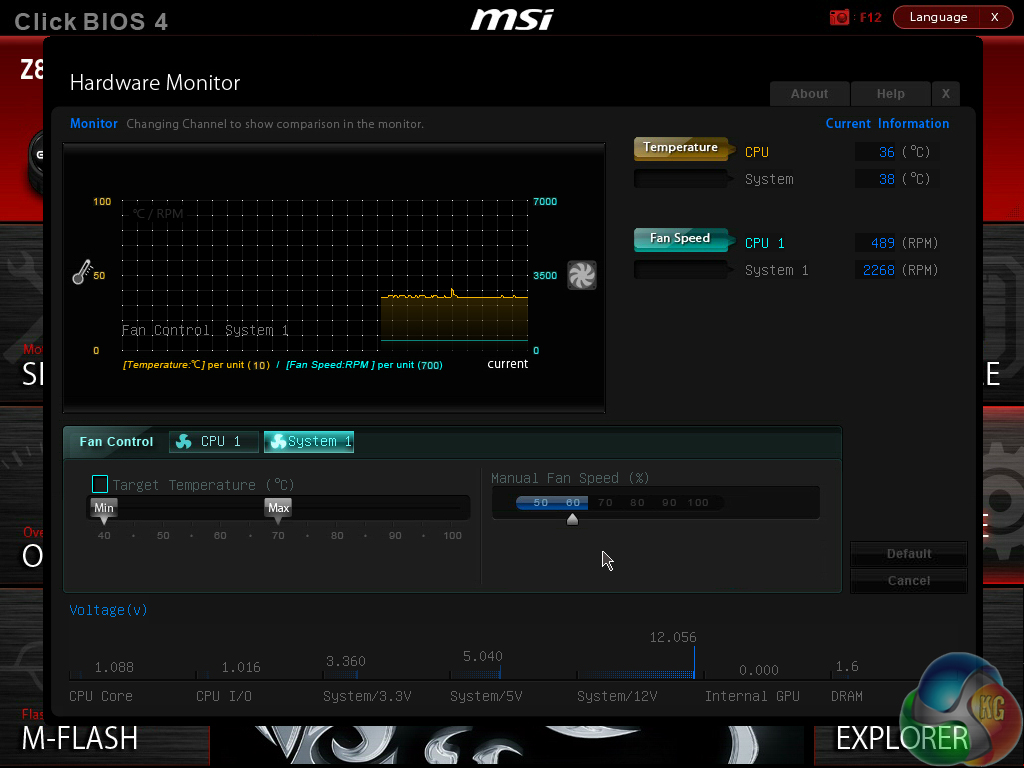The height and width of the screenshot is (768, 1024).
Task: Click the System temperature value 38
Action: (886, 179)
